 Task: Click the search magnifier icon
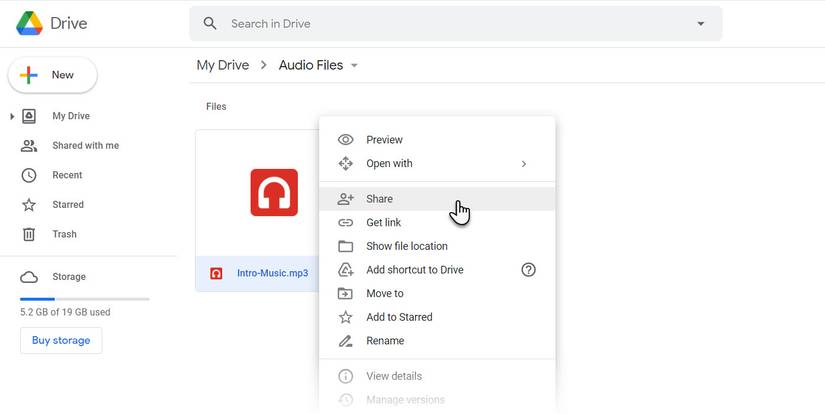[x=210, y=23]
